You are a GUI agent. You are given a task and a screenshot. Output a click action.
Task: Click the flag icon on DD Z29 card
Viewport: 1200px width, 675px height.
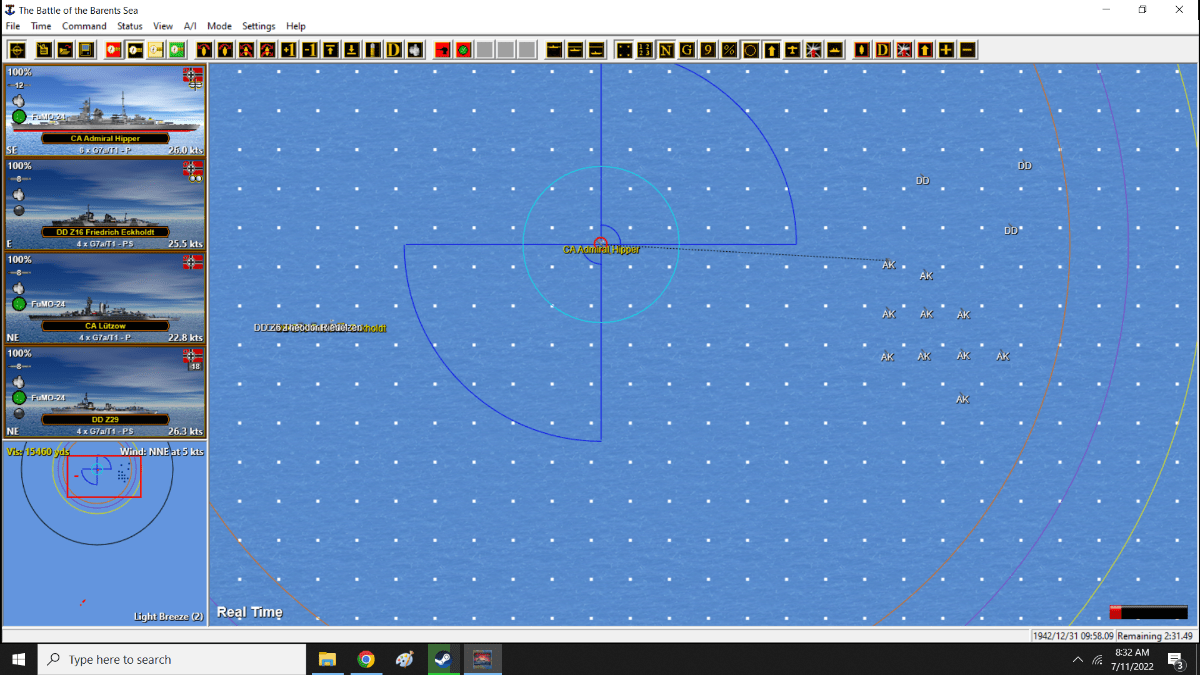click(193, 356)
